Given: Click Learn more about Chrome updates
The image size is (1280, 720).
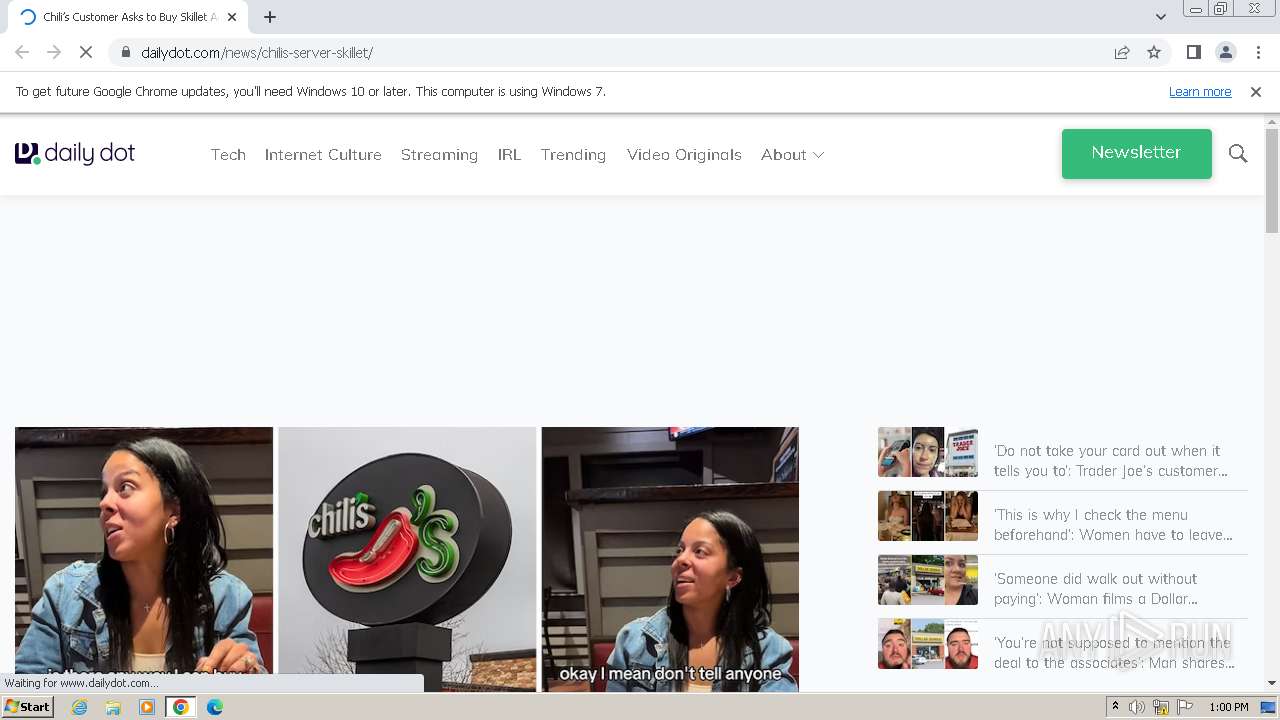Looking at the screenshot, I should tap(1200, 91).
